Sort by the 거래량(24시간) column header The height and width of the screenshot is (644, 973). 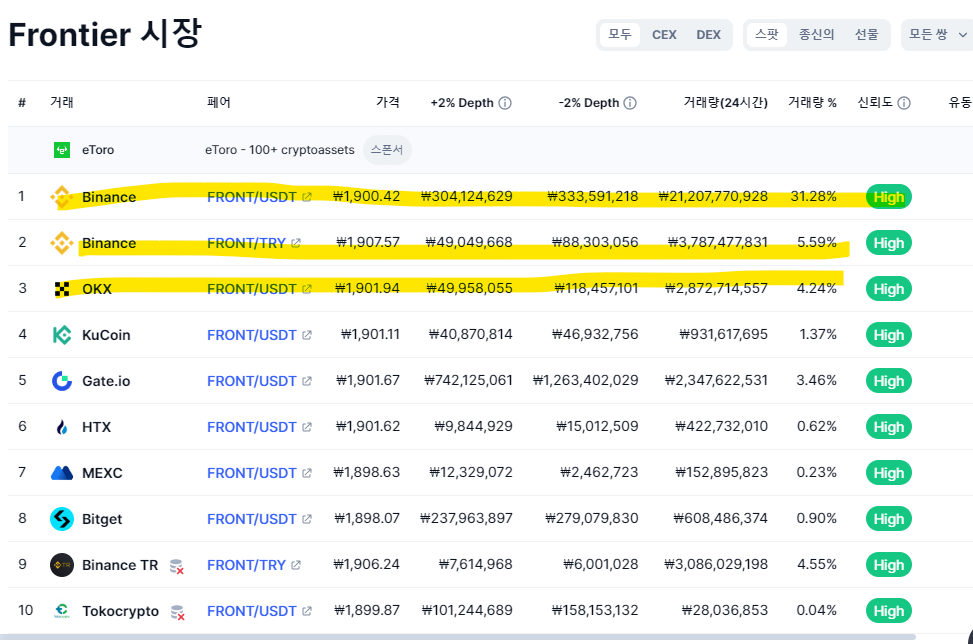click(725, 102)
